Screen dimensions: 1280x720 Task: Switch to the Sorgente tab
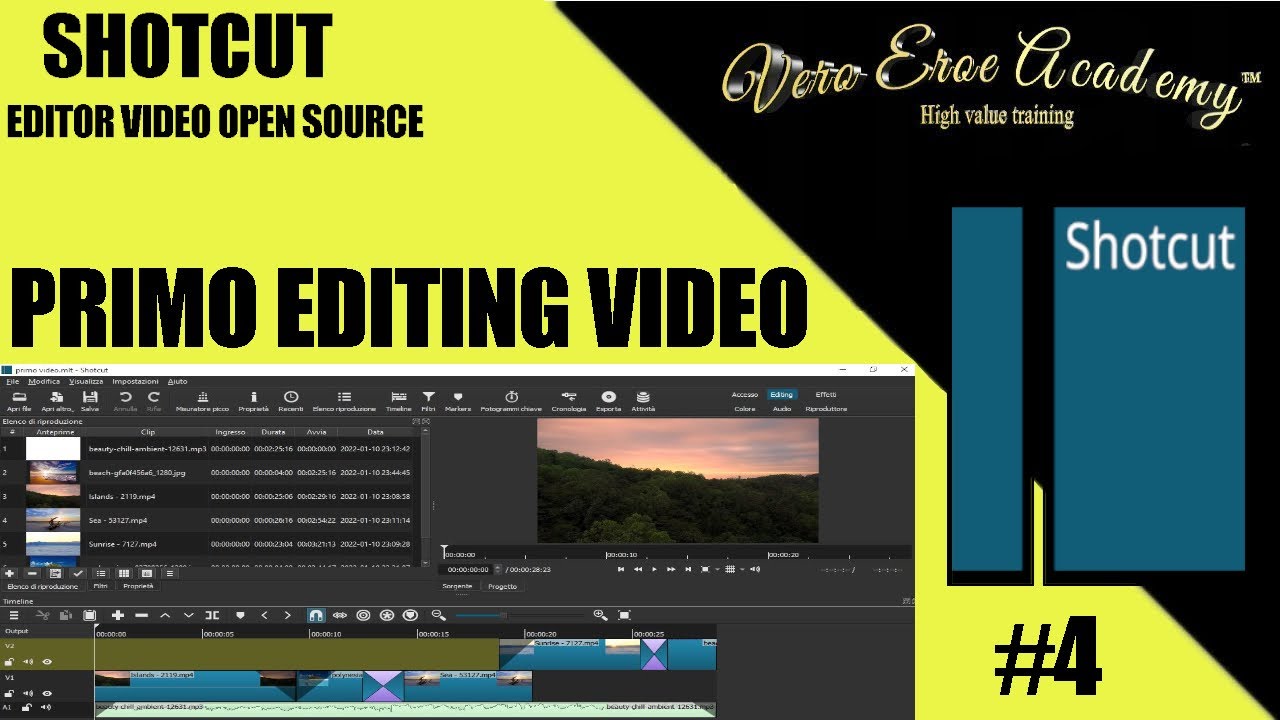457,586
